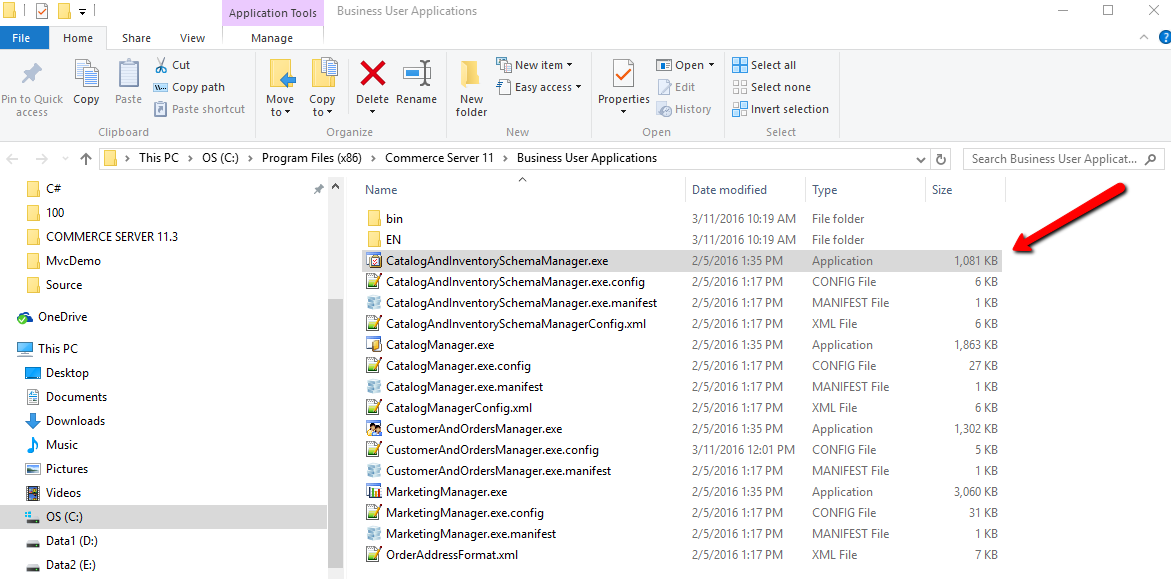This screenshot has height=579, width=1171.
Task: Expand the address bar history dropdown
Action: [921, 159]
